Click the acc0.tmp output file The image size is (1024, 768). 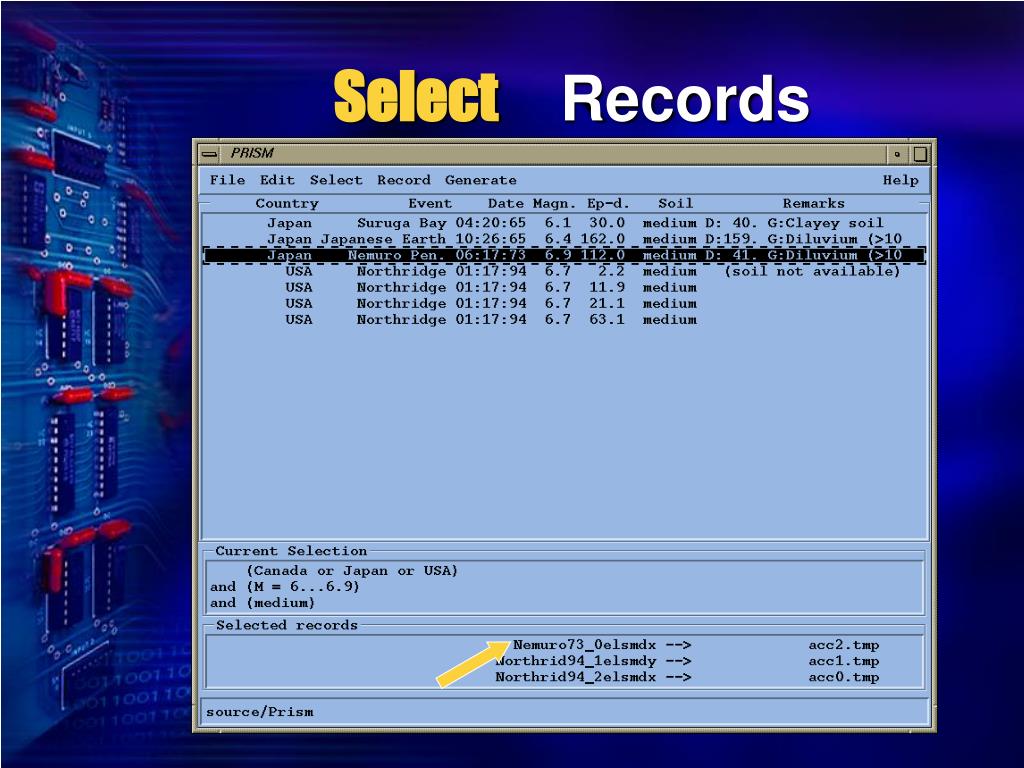(844, 677)
